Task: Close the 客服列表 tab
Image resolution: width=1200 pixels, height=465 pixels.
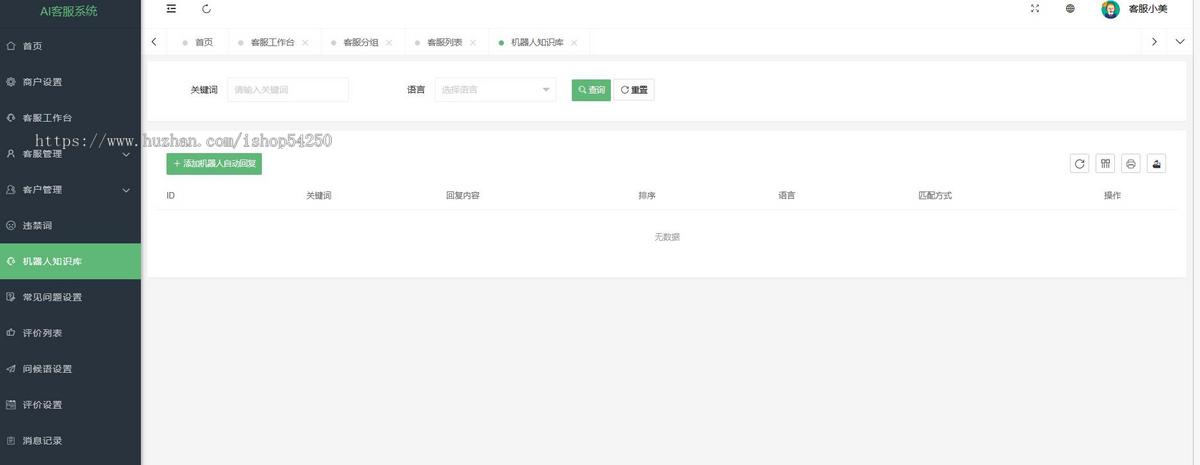Action: pyautogui.click(x=473, y=43)
